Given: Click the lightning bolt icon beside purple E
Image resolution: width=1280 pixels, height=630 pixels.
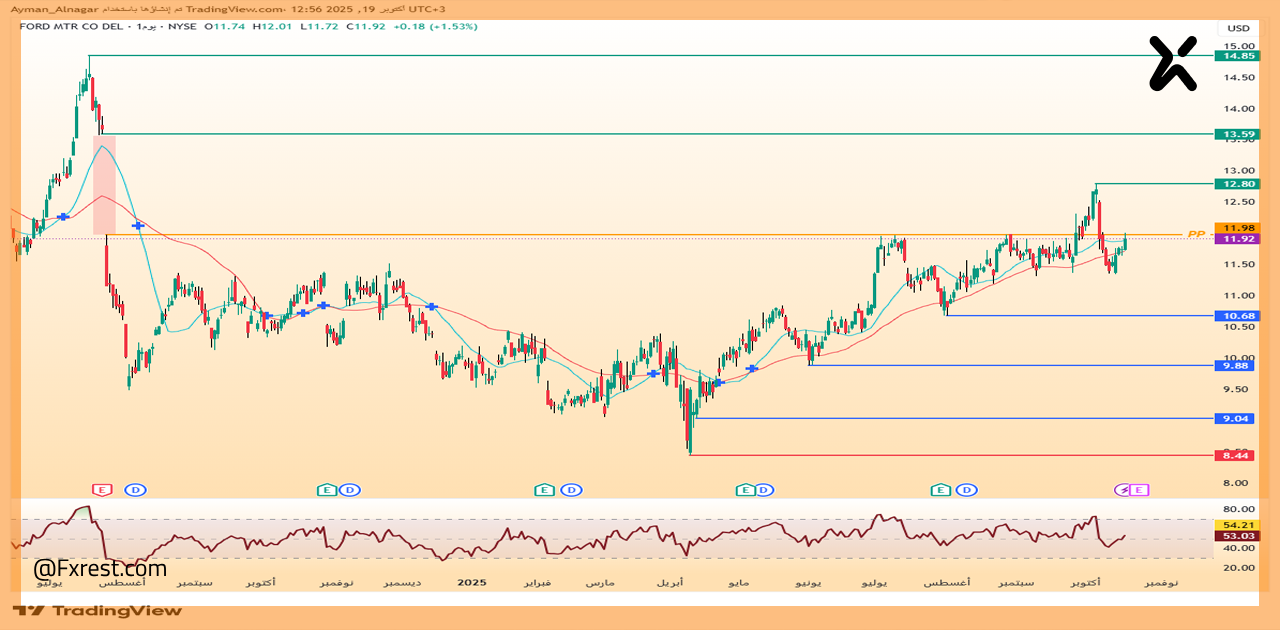Looking at the screenshot, I should [1123, 489].
